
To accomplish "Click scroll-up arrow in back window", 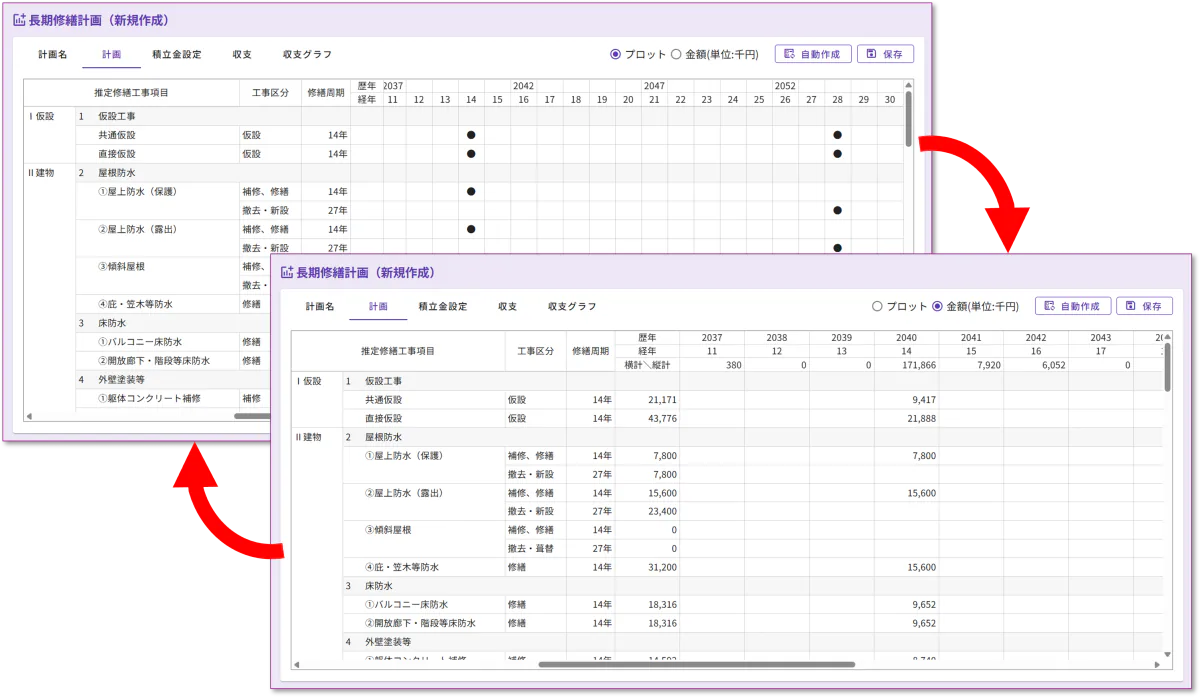I will click(909, 85).
